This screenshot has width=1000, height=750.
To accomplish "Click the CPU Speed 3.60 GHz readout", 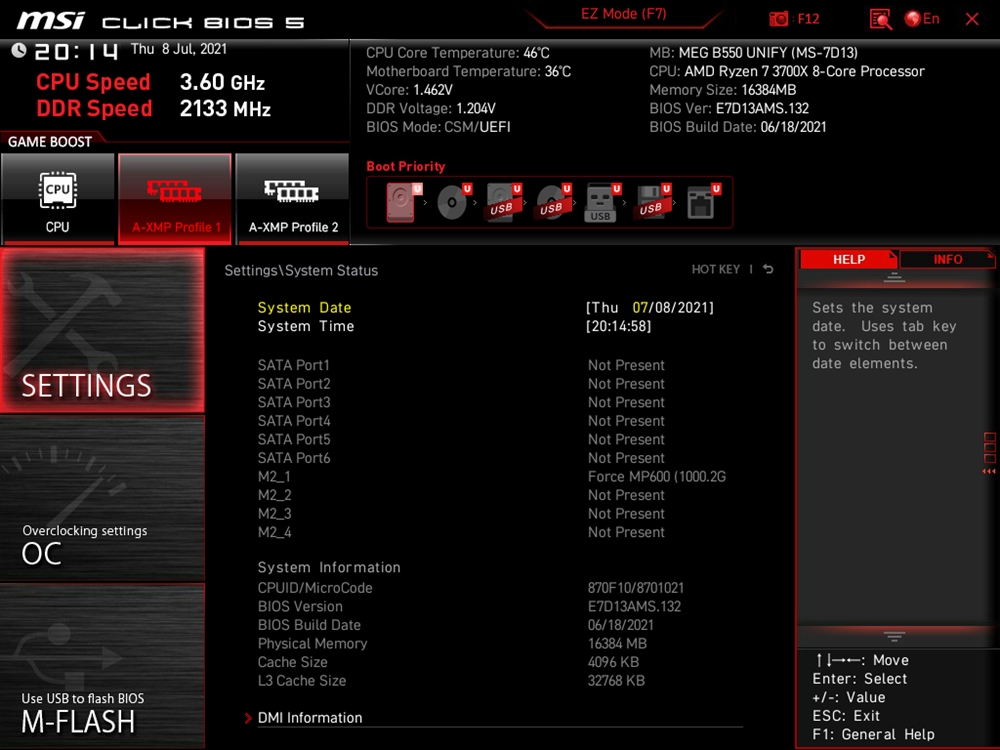I will point(151,82).
